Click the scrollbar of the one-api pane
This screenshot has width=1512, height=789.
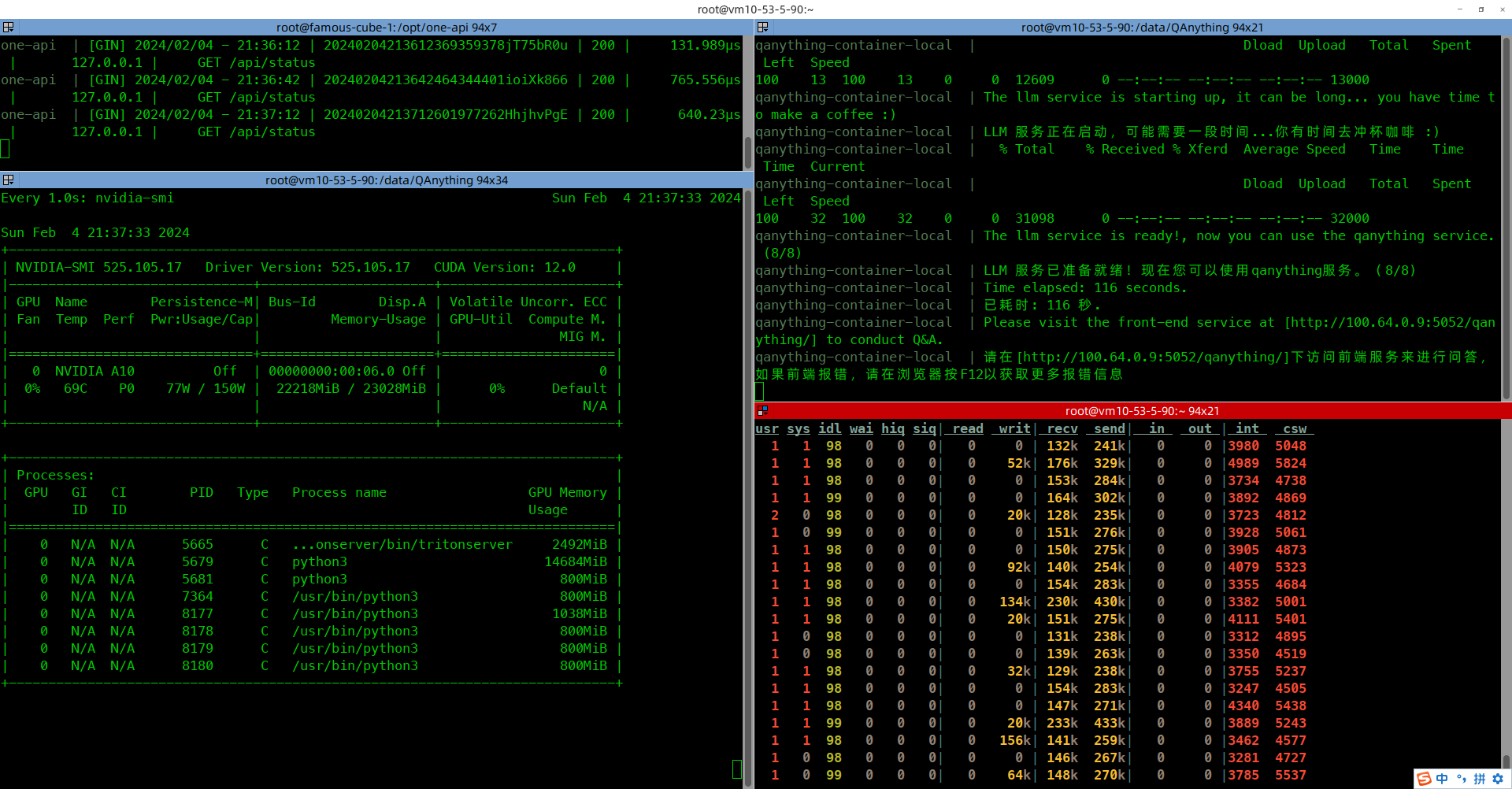point(748,102)
